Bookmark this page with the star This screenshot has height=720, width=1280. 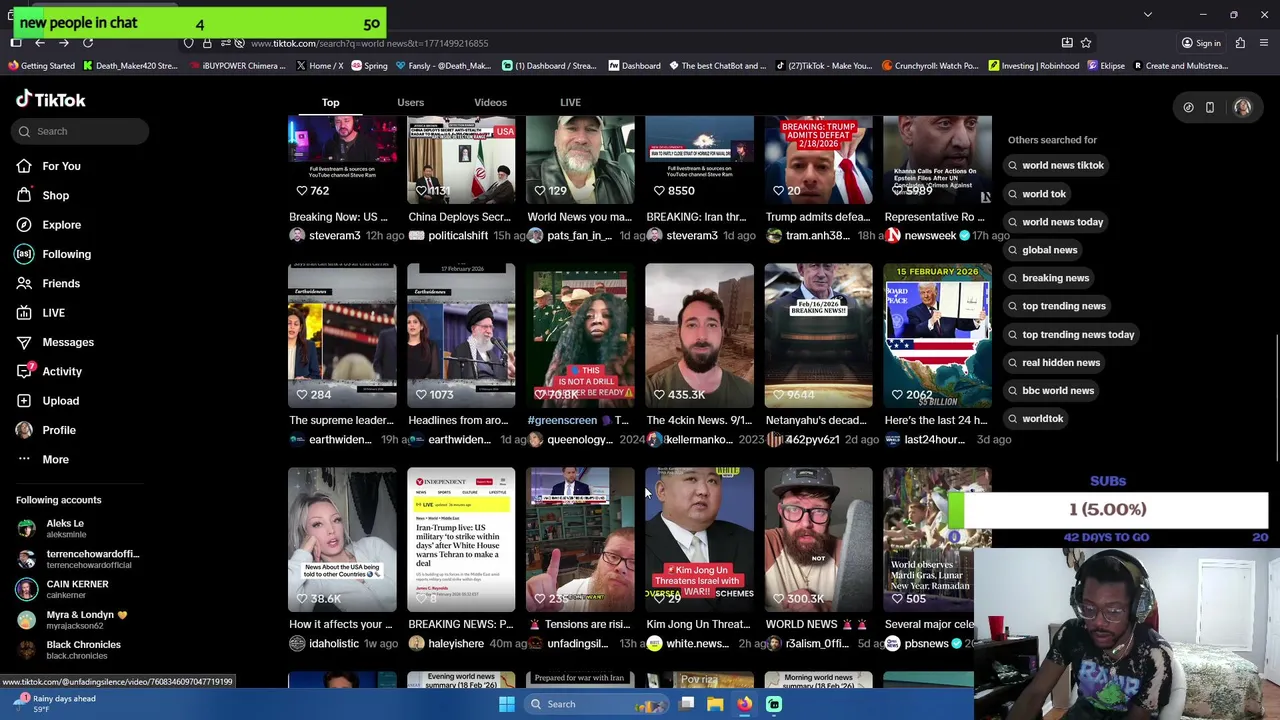pyautogui.click(x=1086, y=43)
